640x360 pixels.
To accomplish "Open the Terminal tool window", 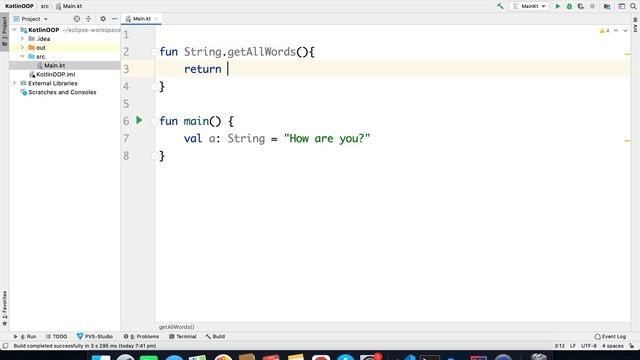I will pyautogui.click(x=183, y=336).
